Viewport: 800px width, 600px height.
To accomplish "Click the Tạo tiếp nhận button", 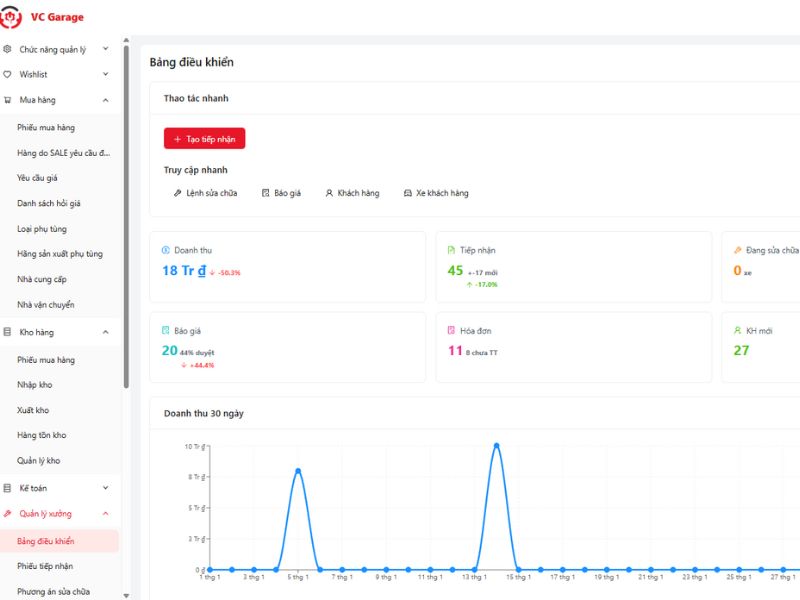I will 204,138.
